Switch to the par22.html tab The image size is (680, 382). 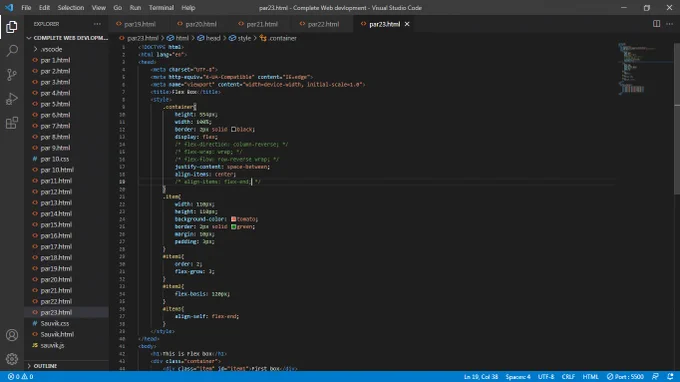click(323, 24)
